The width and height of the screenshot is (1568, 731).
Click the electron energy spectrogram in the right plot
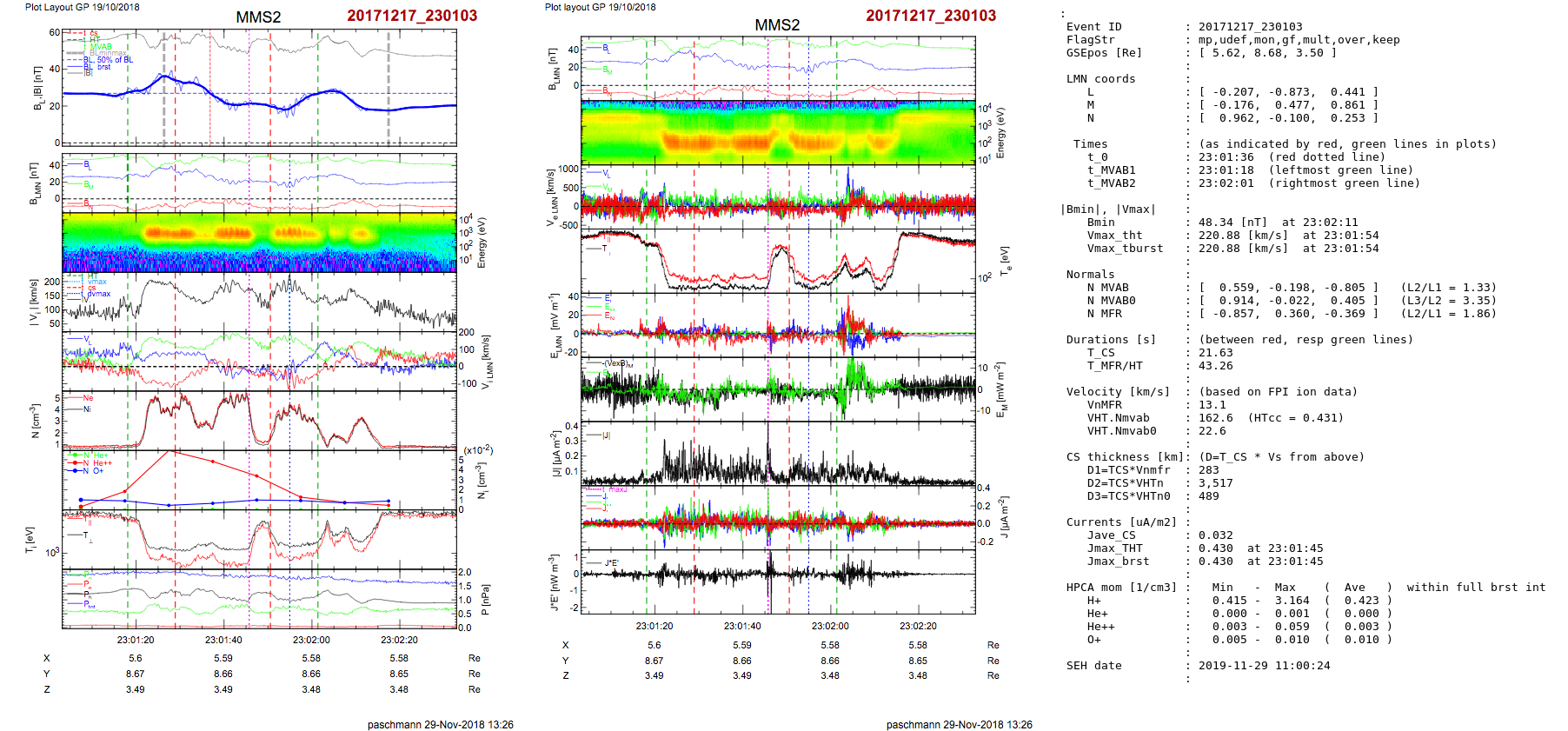point(778,131)
